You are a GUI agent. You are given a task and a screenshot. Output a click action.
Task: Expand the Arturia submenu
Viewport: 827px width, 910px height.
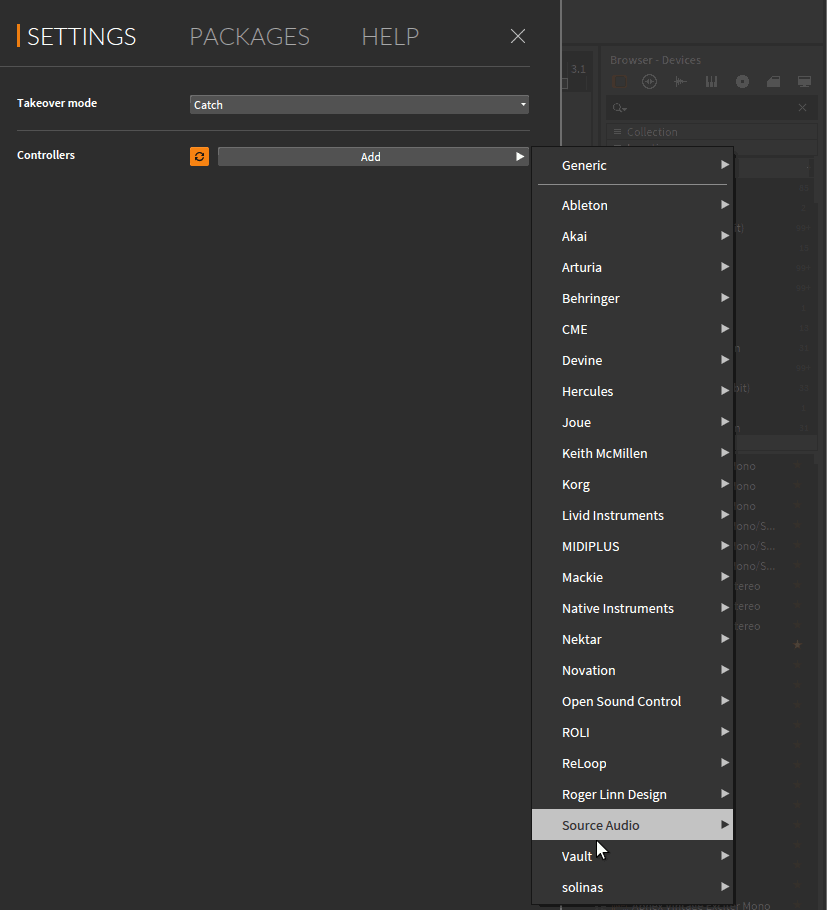tap(633, 268)
